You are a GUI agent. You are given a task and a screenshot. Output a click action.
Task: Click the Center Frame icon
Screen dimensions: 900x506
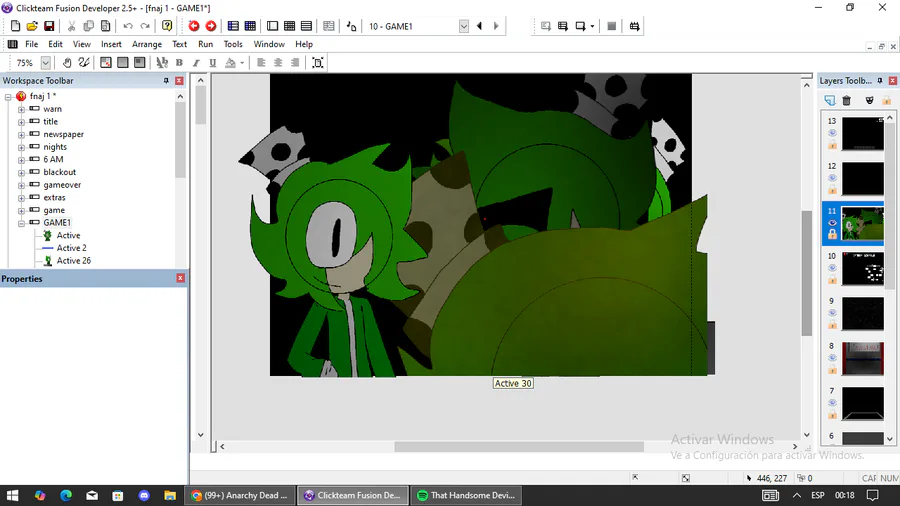pyautogui.click(x=318, y=63)
